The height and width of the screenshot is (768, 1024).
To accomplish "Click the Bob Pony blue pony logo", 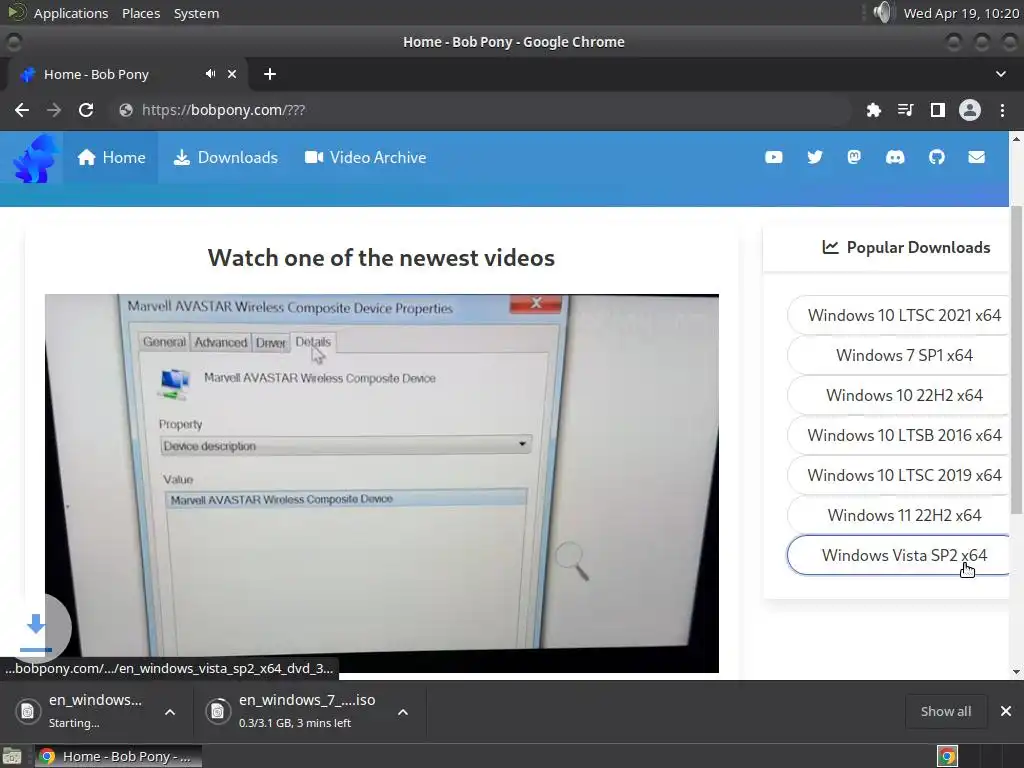I will click(35, 159).
